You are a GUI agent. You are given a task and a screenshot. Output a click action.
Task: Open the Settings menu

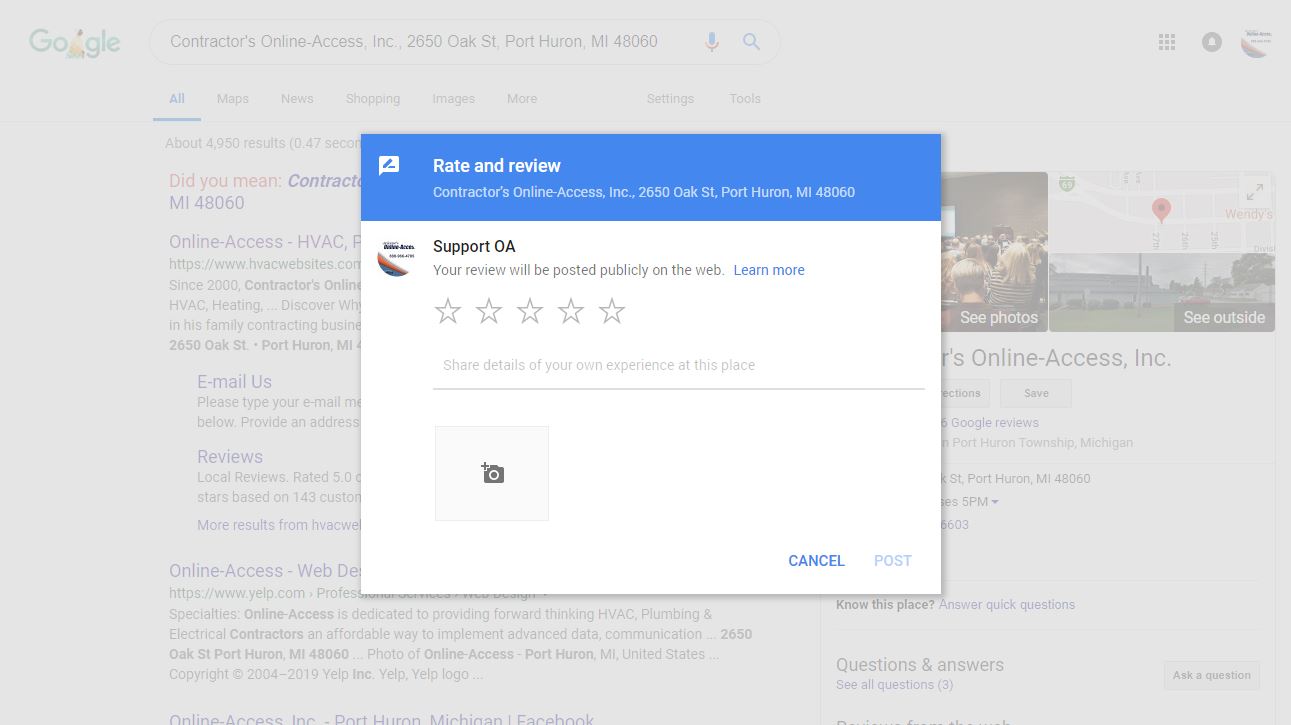[670, 99]
